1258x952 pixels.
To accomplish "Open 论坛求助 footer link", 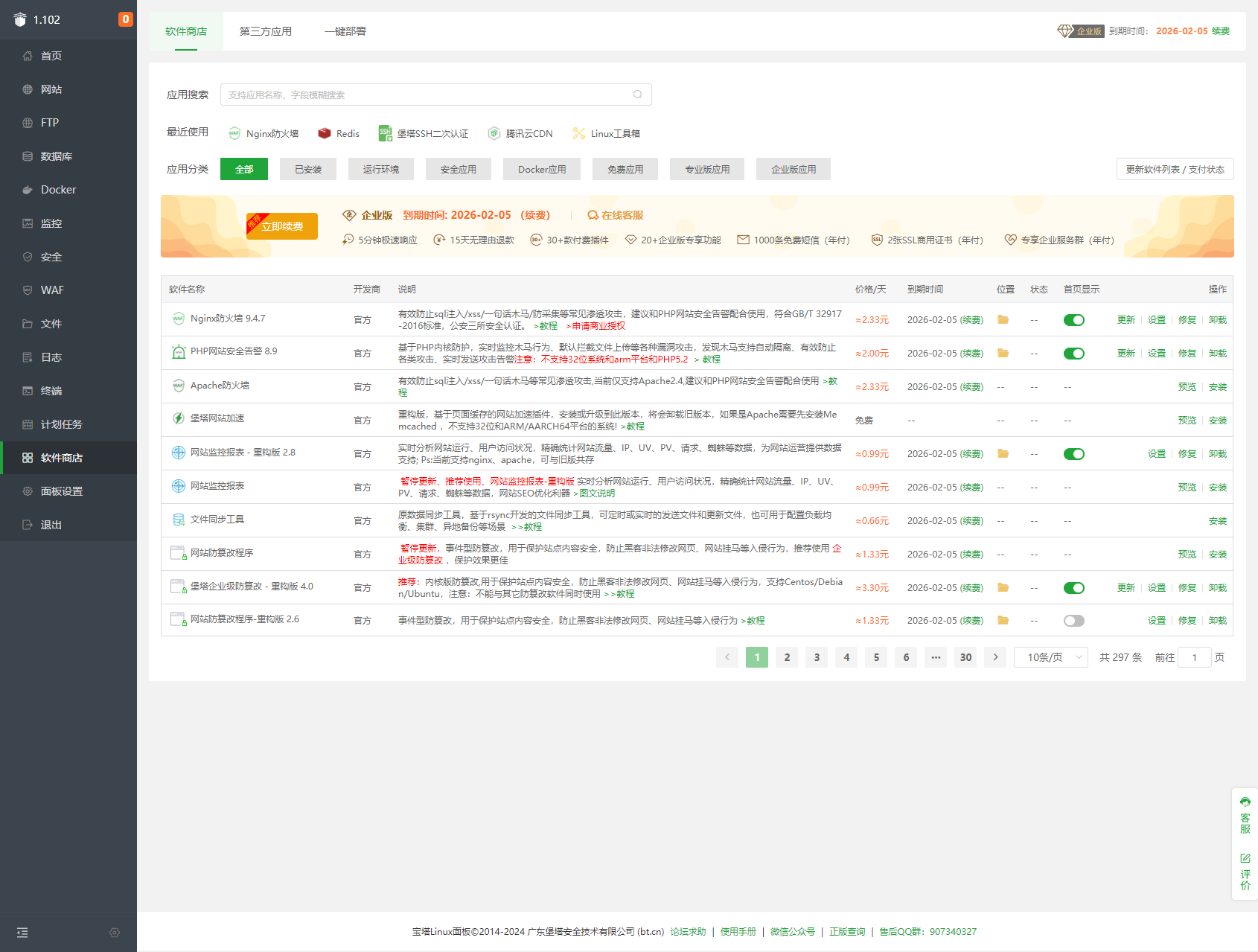I will pyautogui.click(x=688, y=932).
